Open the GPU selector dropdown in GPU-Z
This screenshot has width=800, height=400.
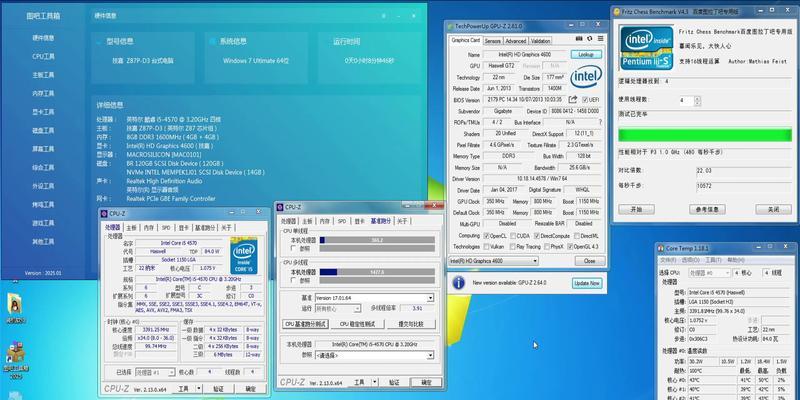[x=493, y=261]
